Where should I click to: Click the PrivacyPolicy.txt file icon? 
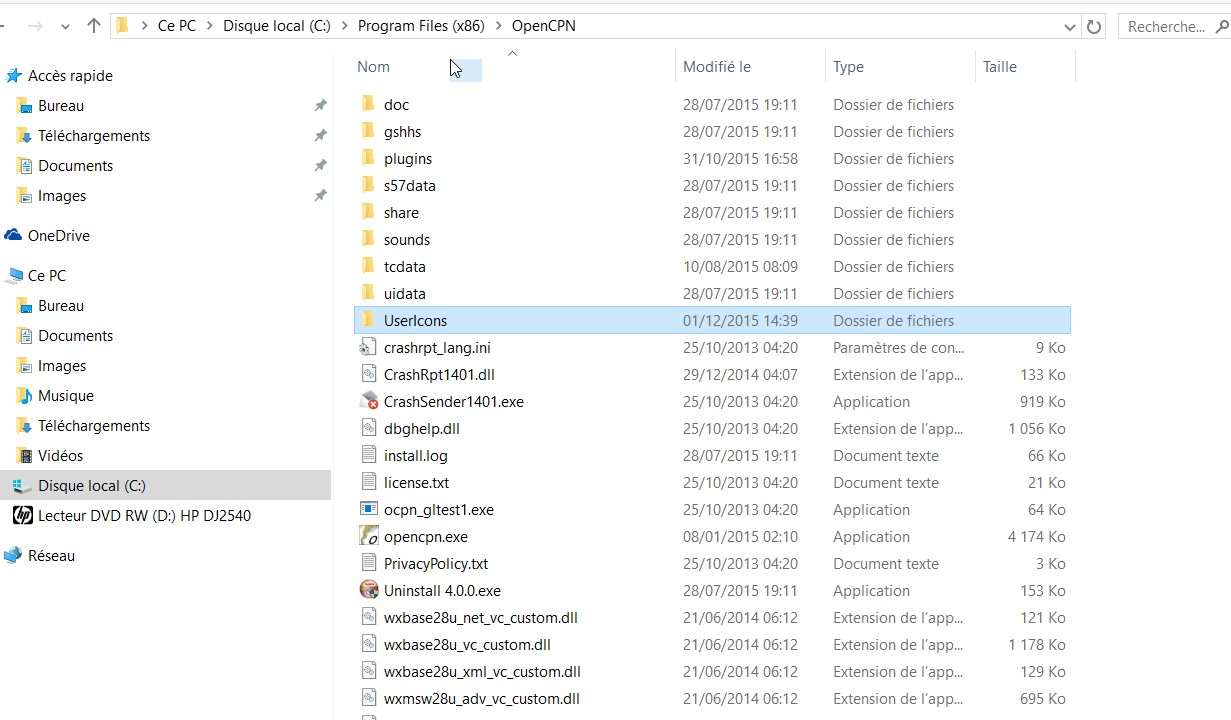368,563
